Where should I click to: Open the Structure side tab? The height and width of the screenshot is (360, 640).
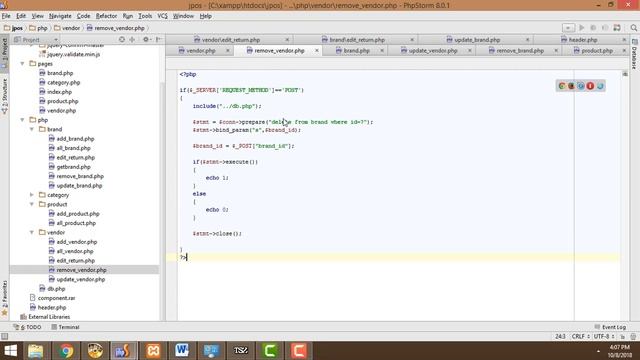[4, 96]
